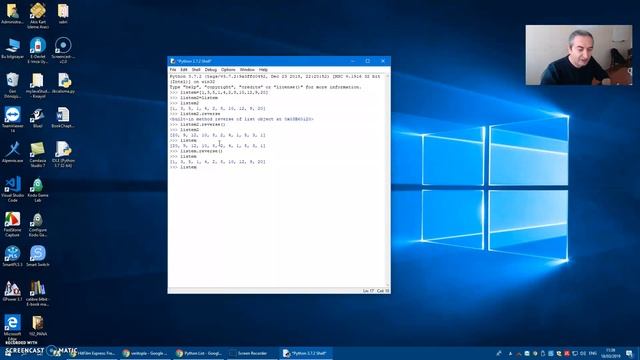
Task: Switch to HitFilm Express taskbar button
Action: [x=93, y=353]
